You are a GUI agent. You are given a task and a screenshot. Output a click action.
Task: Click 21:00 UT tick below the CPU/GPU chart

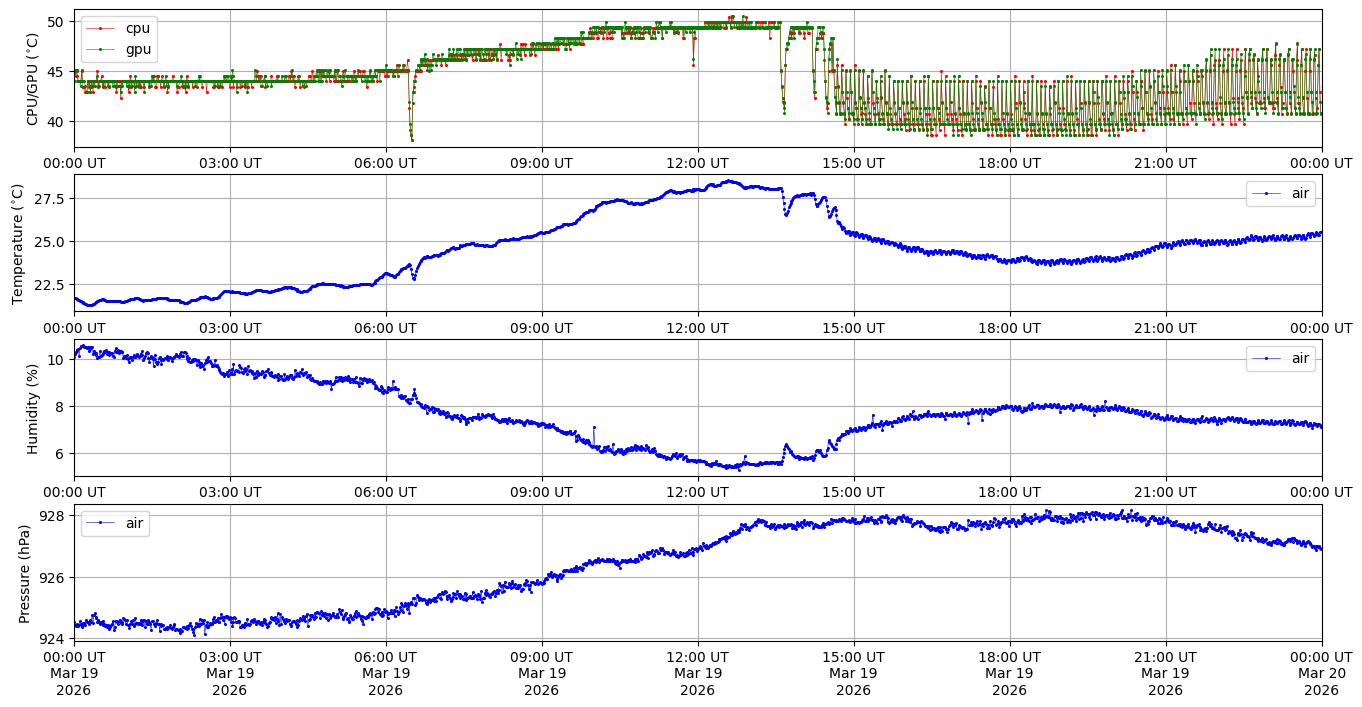(x=1165, y=163)
